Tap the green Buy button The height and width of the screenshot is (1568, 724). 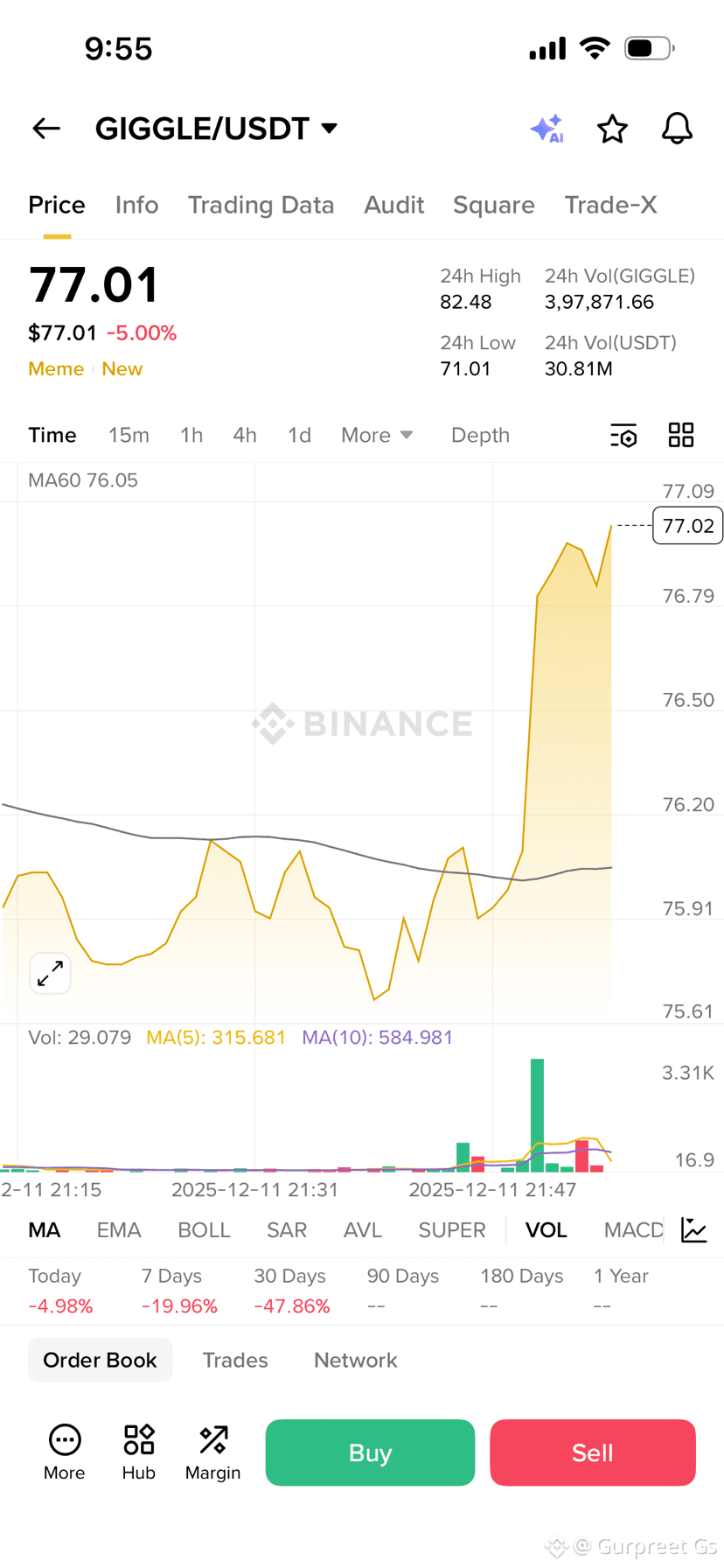tap(370, 1452)
